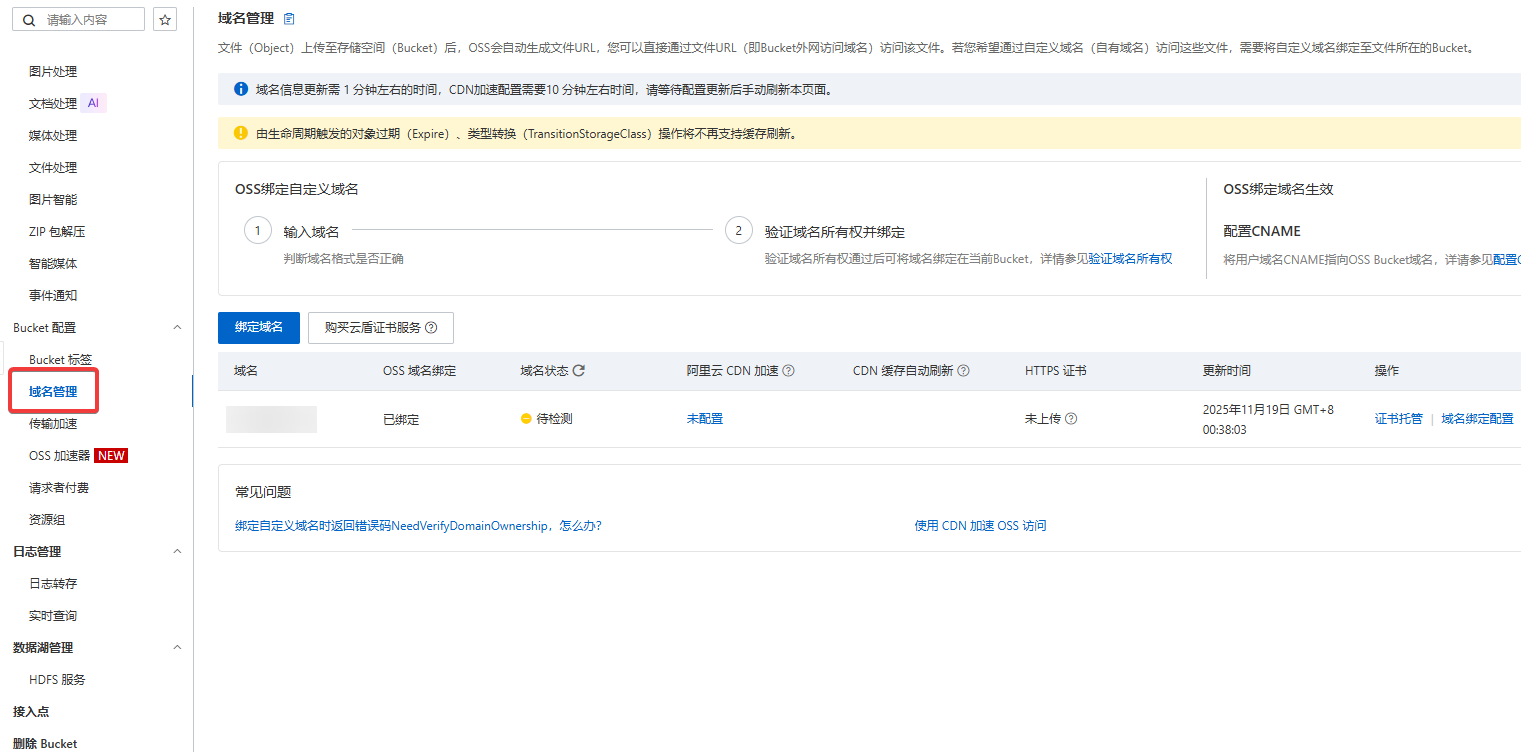The width and height of the screenshot is (1521, 752).
Task: Select 传输加速 in the sidebar
Action: [x=55, y=423]
